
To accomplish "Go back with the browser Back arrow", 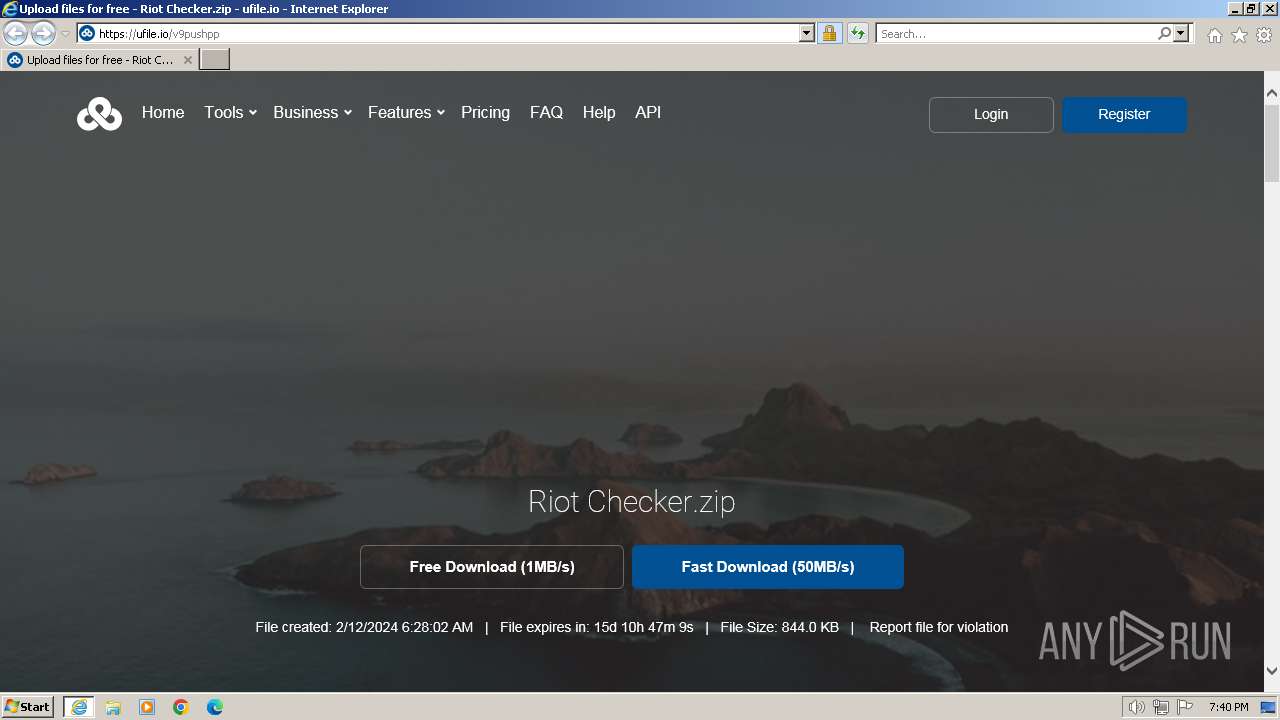I will coord(15,33).
